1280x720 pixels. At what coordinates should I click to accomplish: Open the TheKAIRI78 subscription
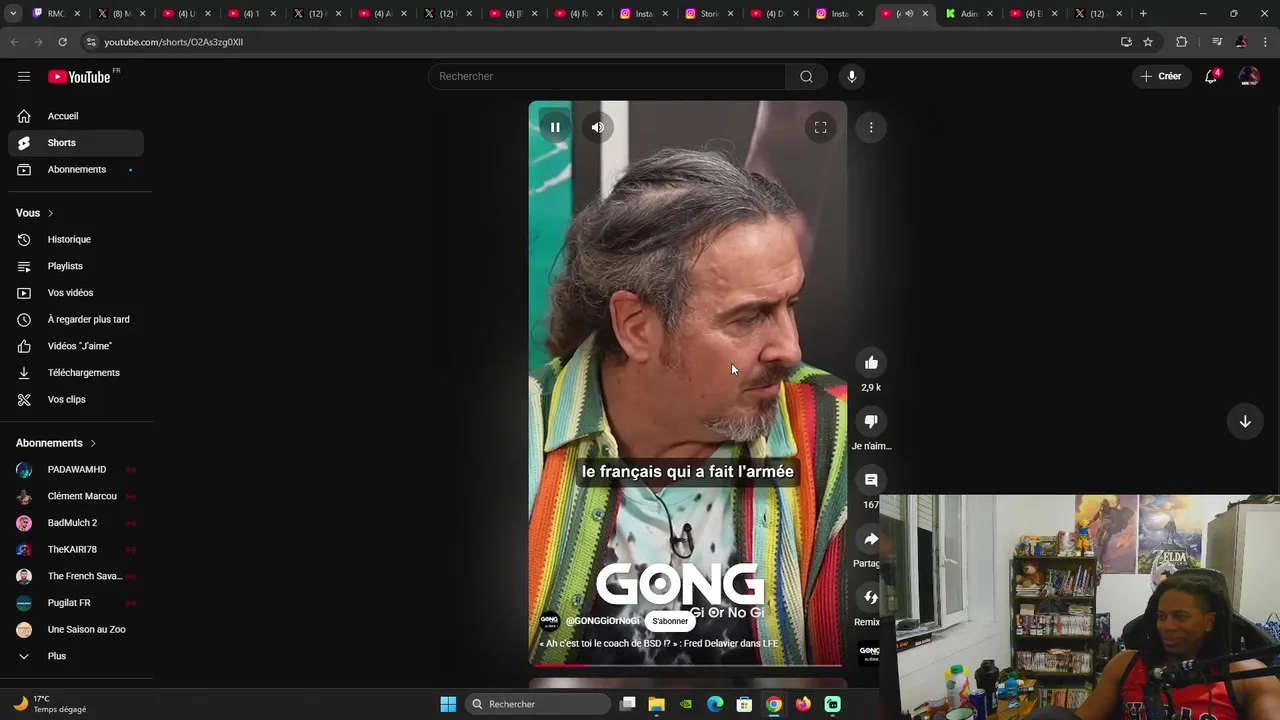[76, 550]
